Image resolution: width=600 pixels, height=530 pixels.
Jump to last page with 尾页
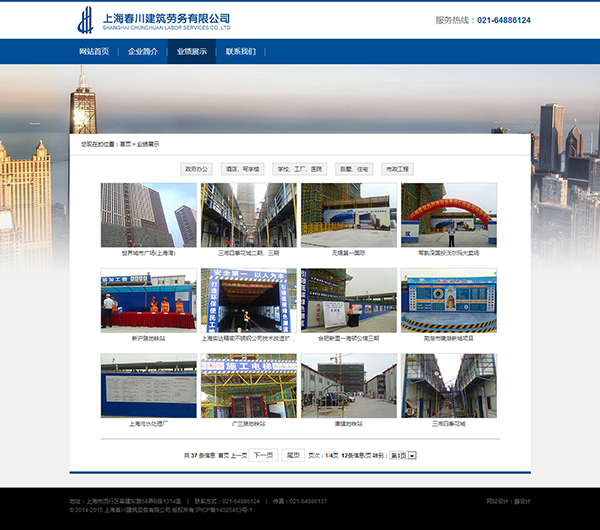[x=293, y=455]
